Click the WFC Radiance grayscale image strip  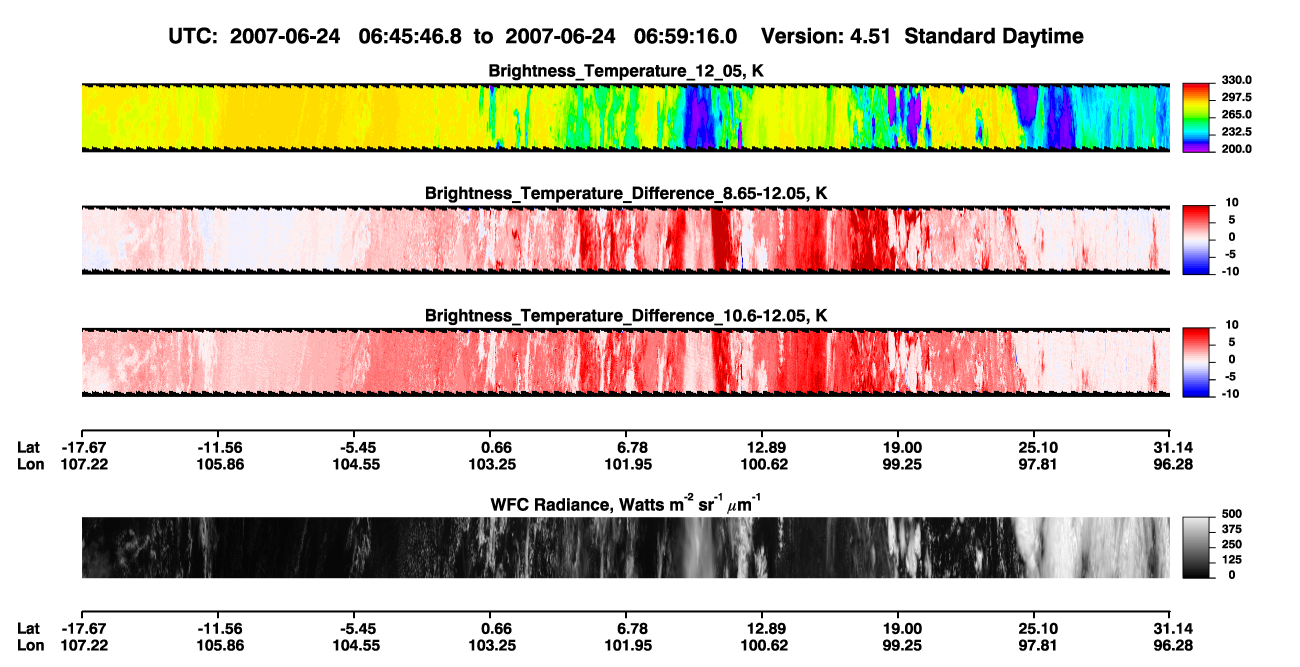[x=625, y=547]
